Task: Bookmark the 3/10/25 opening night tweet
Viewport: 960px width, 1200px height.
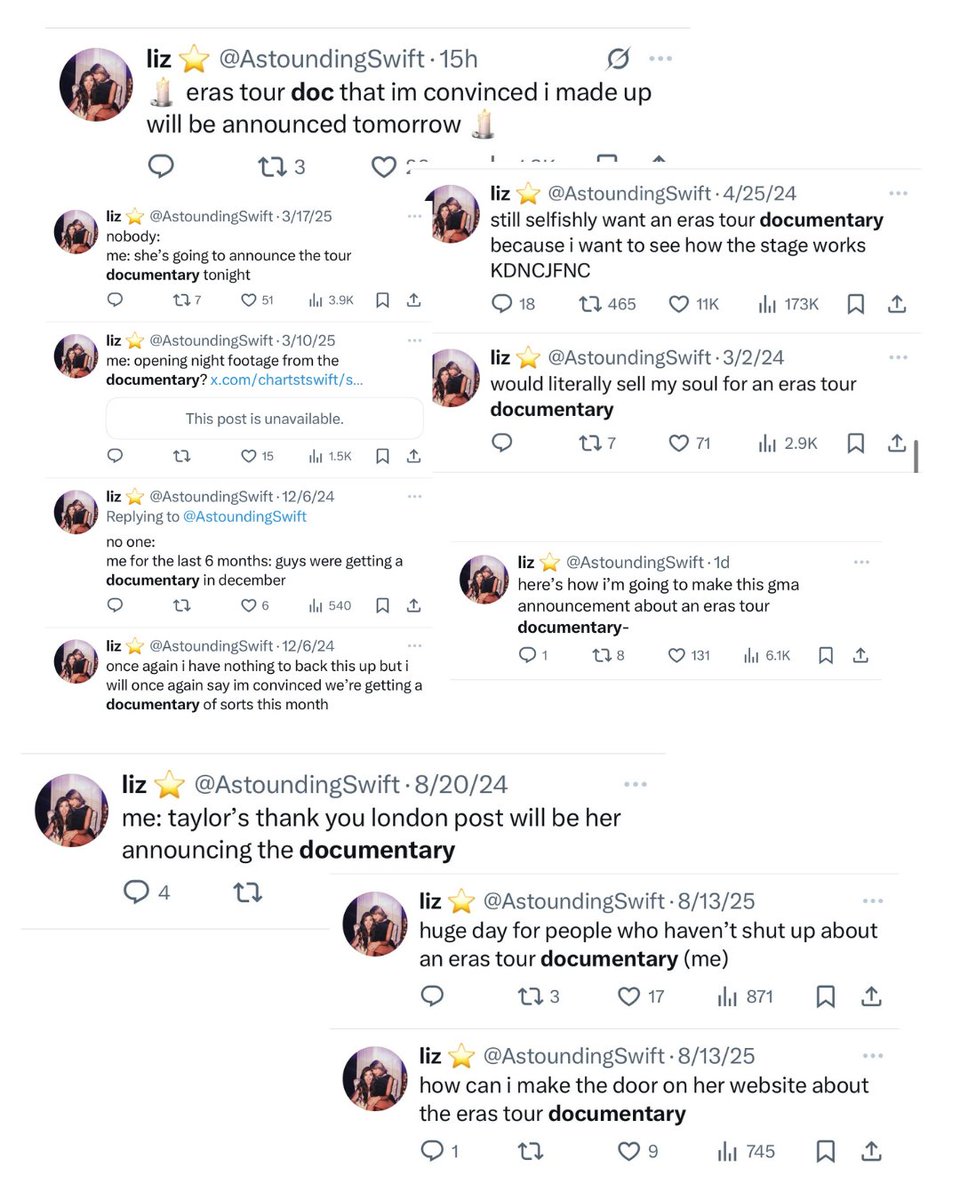Action: (x=382, y=456)
